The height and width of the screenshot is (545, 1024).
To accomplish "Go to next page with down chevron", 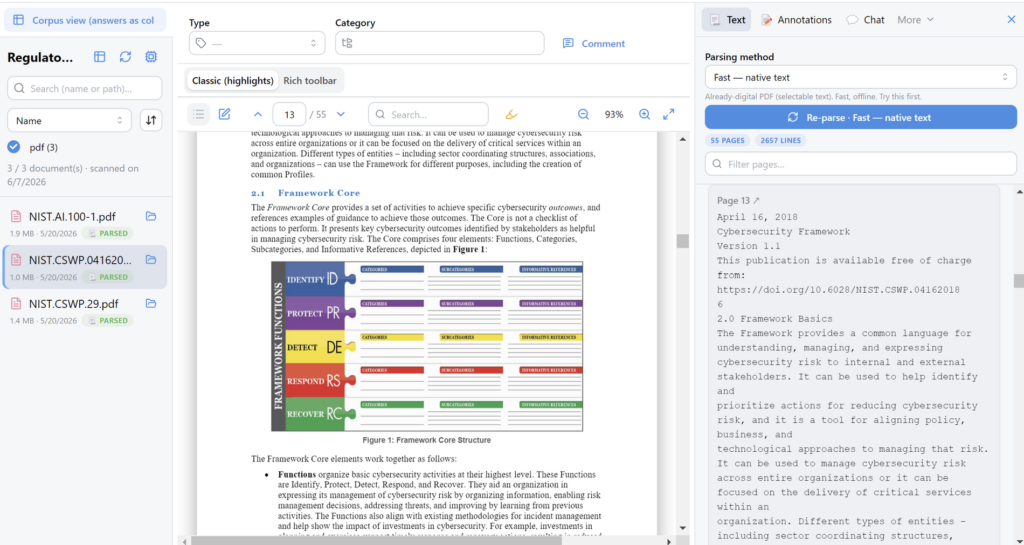I will click(x=341, y=114).
